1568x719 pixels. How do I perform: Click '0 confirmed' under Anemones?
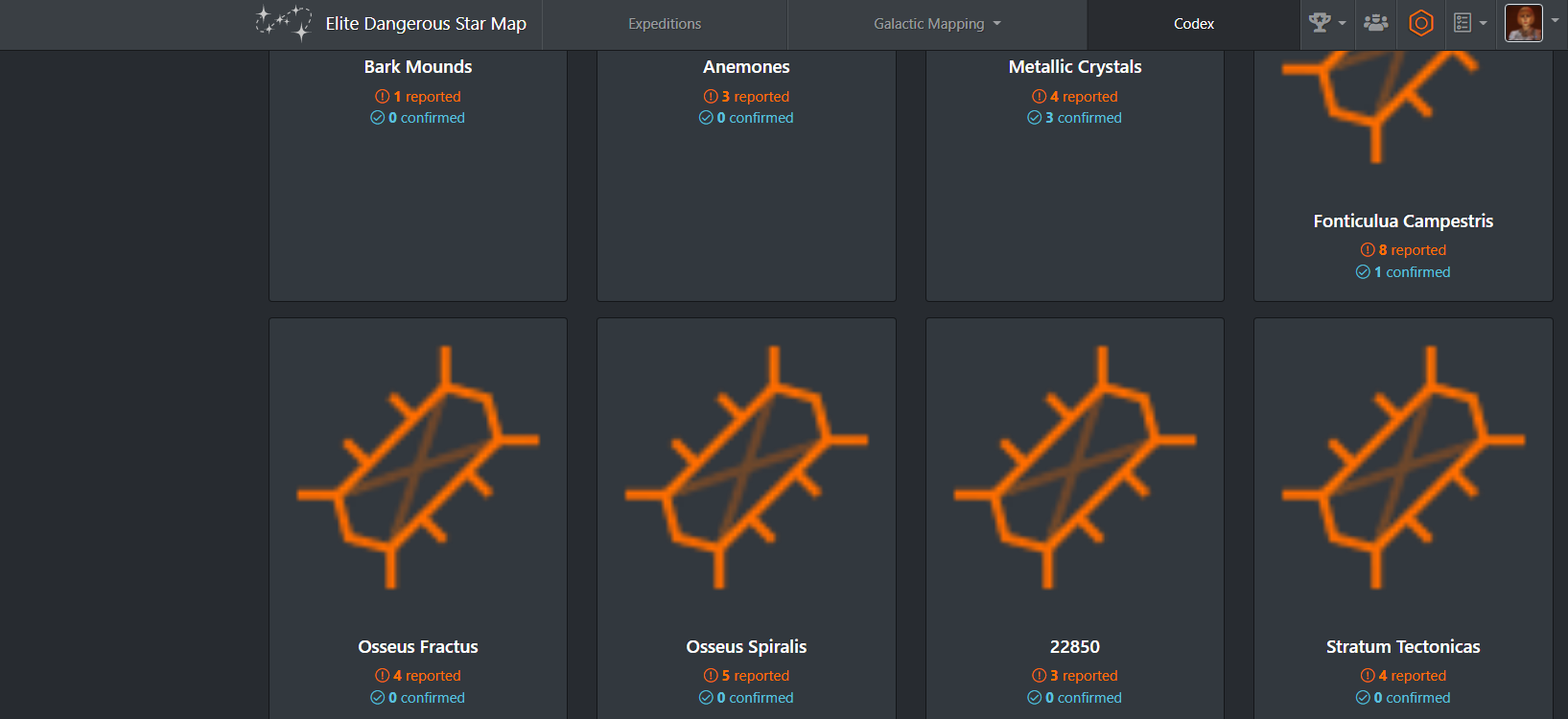pyautogui.click(x=746, y=118)
